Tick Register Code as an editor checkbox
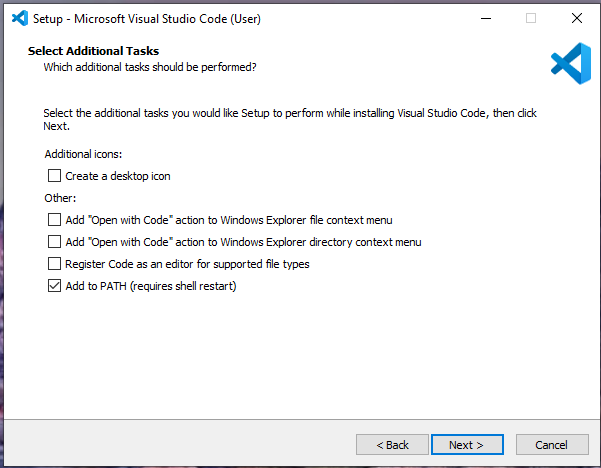This screenshot has width=601, height=468. (x=55, y=264)
